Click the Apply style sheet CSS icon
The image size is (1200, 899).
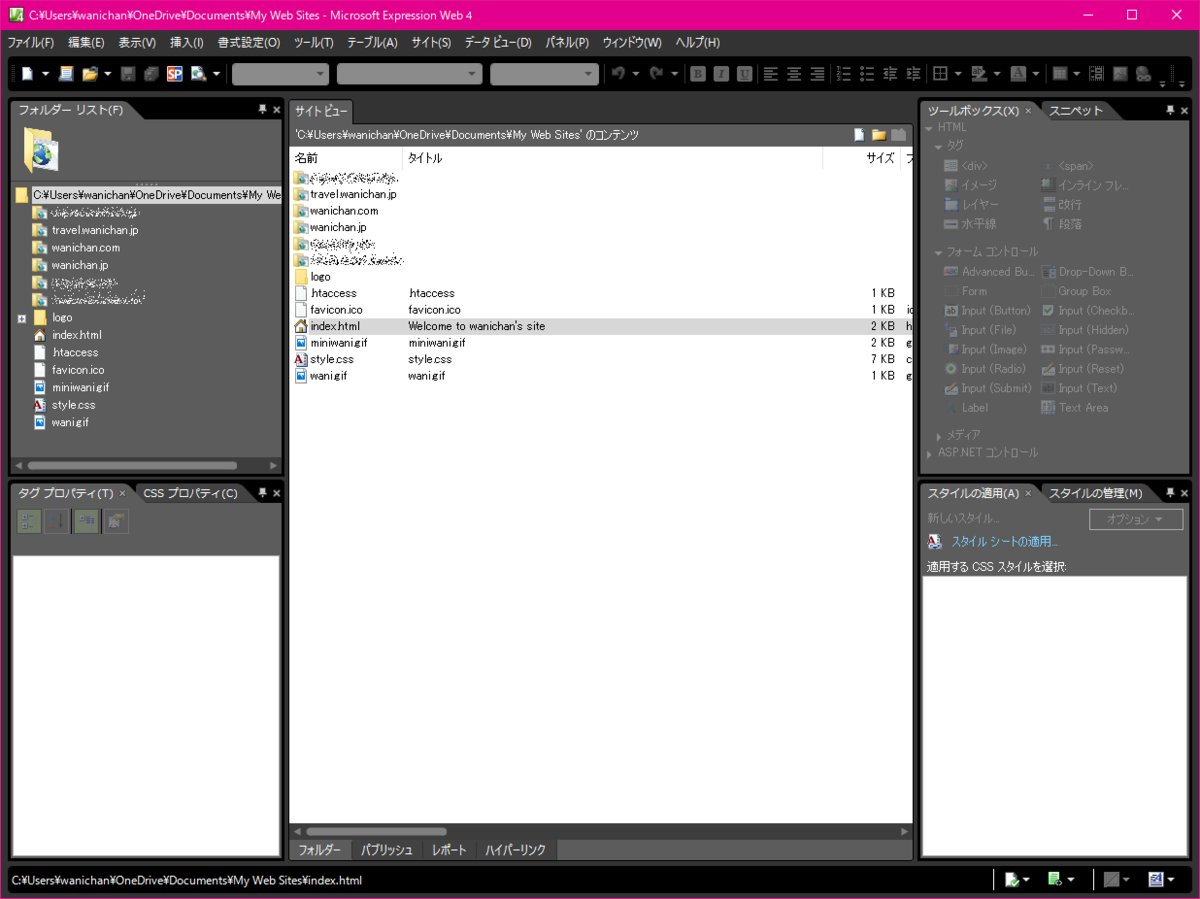click(934, 541)
